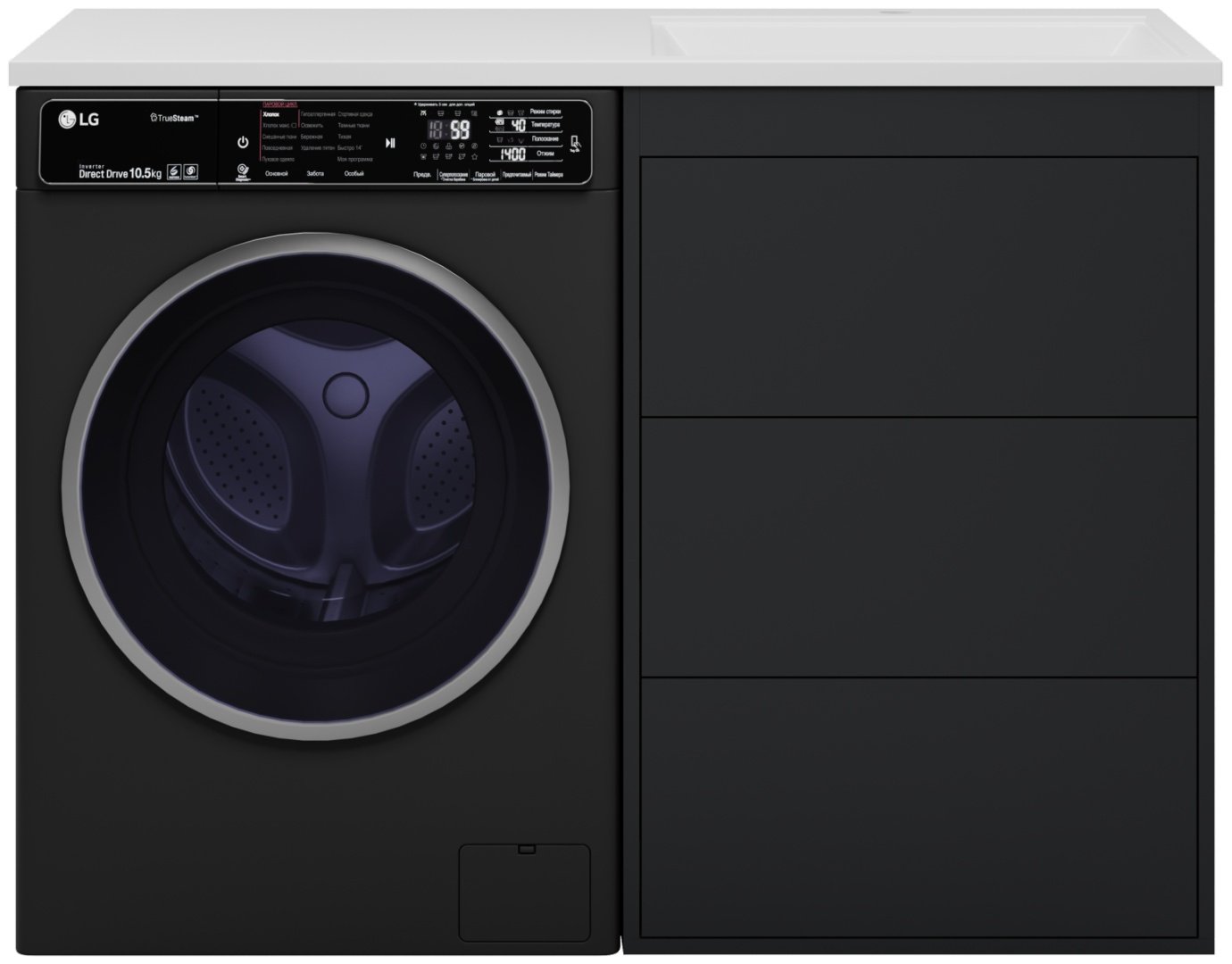Tap the TurboWash badge icon
The height and width of the screenshot is (964, 1232).
[x=190, y=172]
